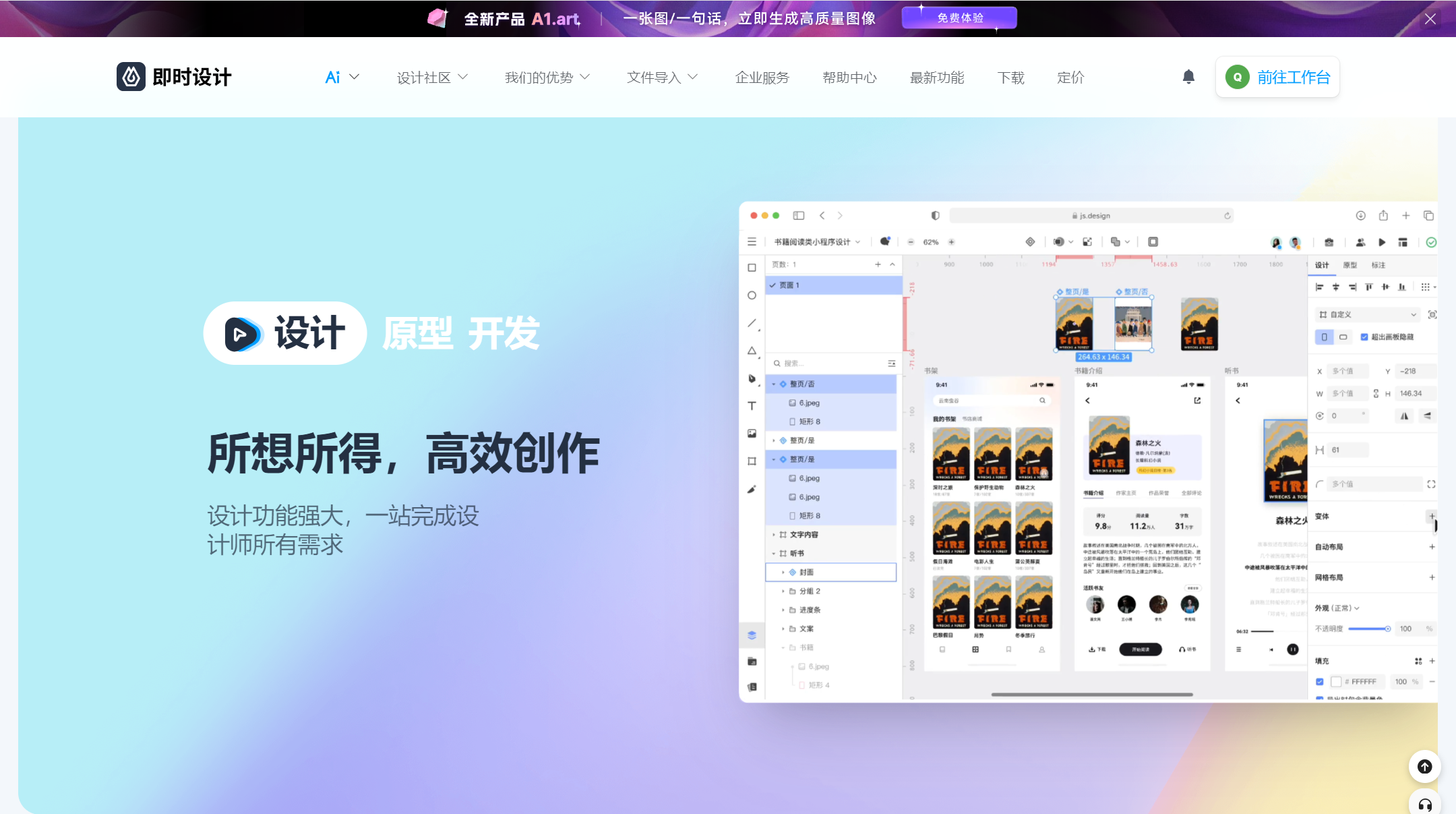Image resolution: width=1456 pixels, height=814 pixels.
Task: Click align left icon in design panel
Action: [1320, 287]
